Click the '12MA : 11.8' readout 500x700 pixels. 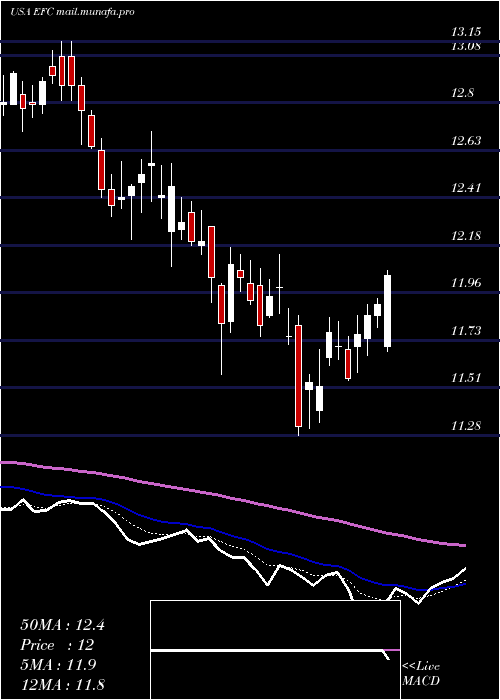(x=62, y=684)
